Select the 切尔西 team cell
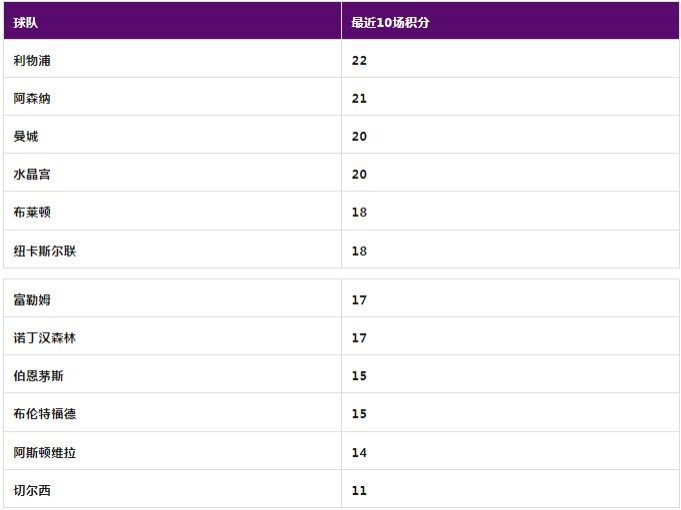The height and width of the screenshot is (510, 681). 32,491
